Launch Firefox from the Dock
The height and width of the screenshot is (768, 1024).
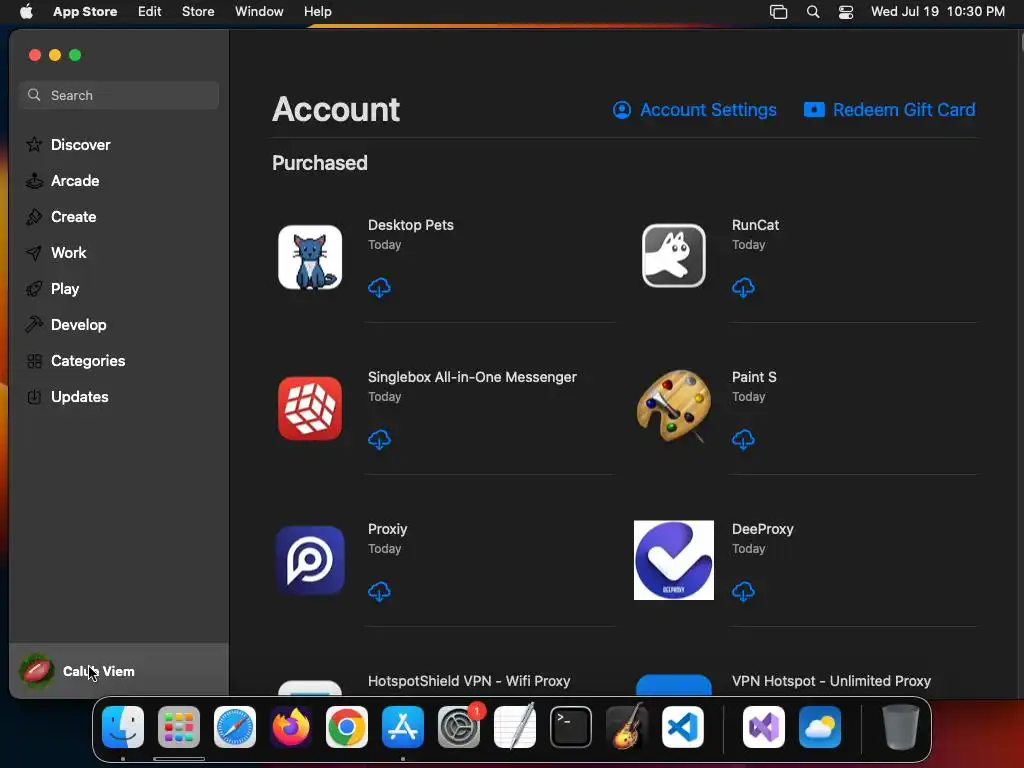(x=291, y=727)
